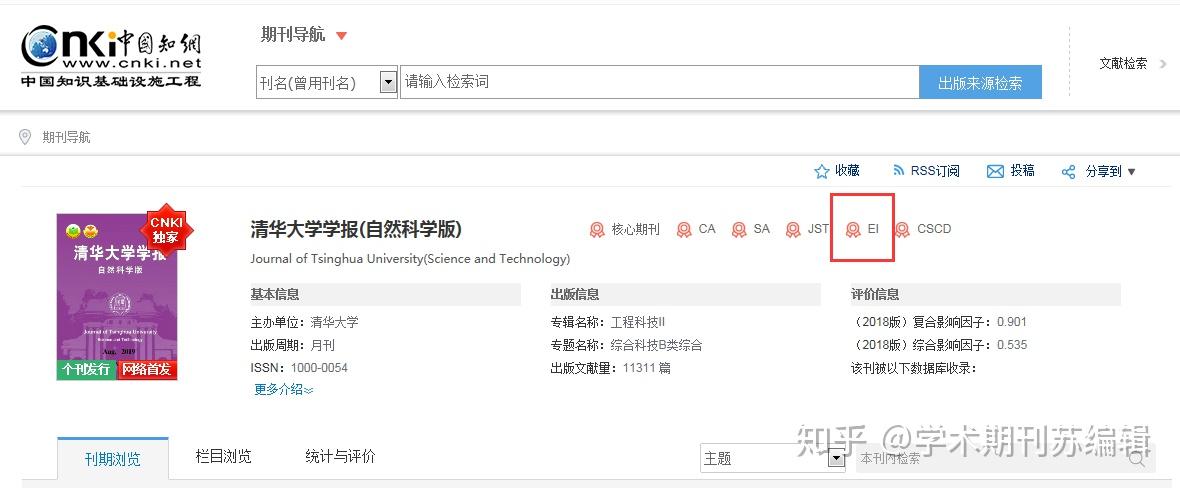Click 主办单位 value 清华大学

click(335, 322)
